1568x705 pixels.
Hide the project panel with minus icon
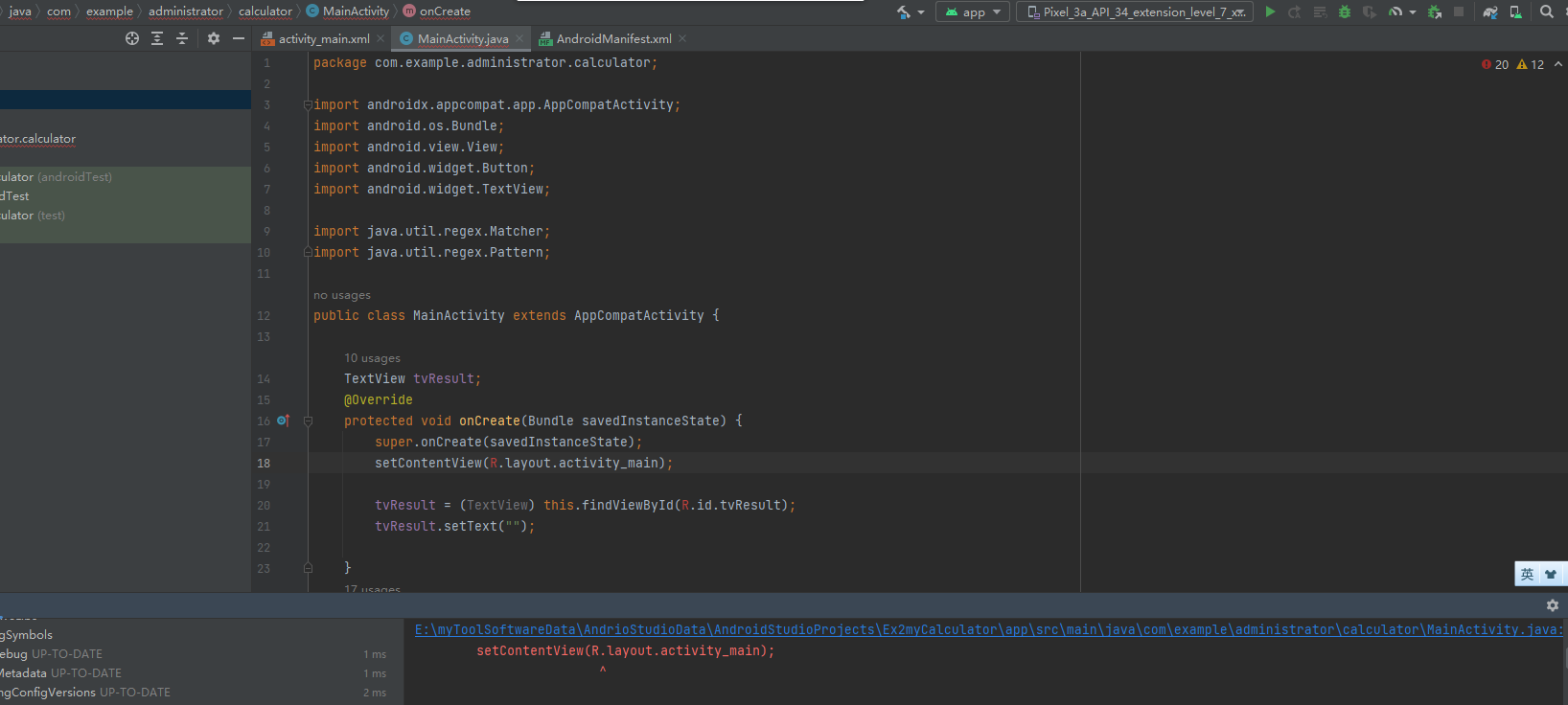tap(239, 38)
